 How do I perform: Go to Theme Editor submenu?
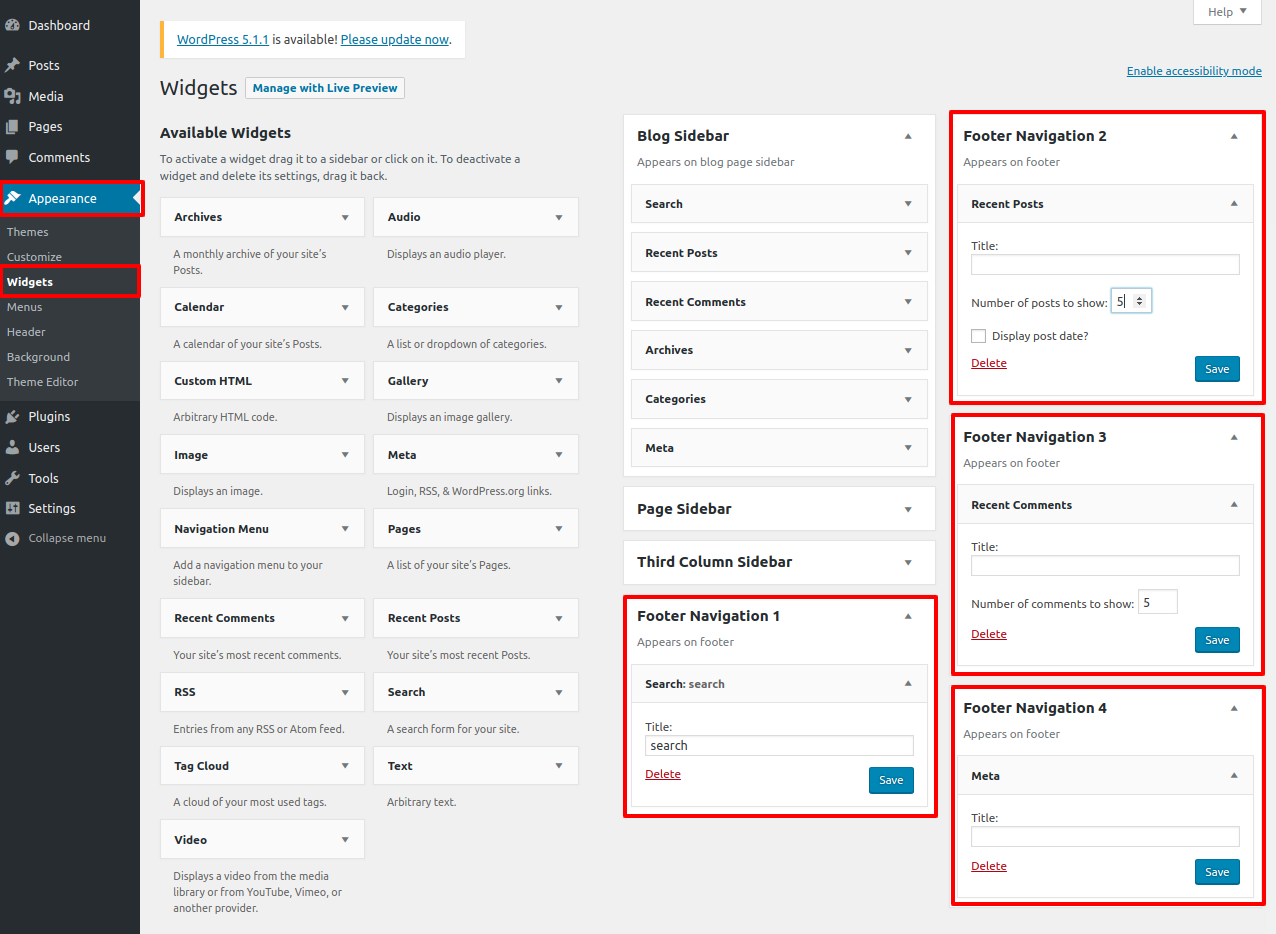pyautogui.click(x=42, y=382)
